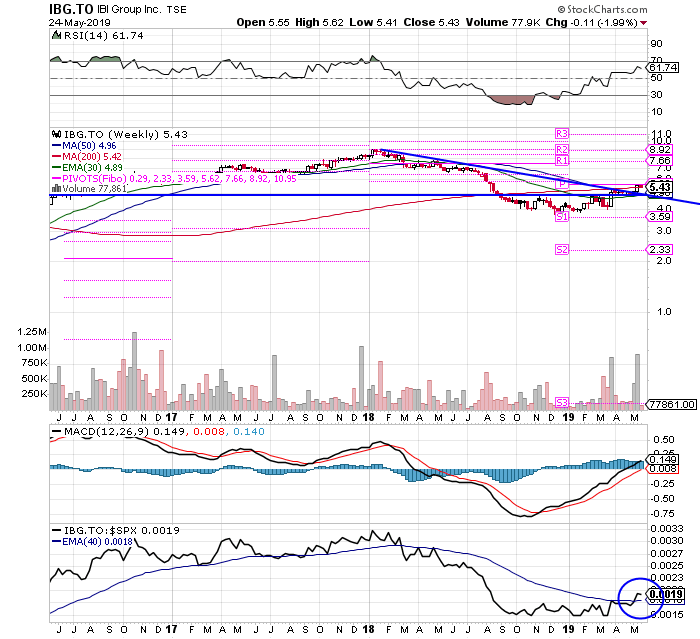This screenshot has height=639, width=700.
Task: Click the 19 year marker on bottom axis
Action: click(568, 630)
